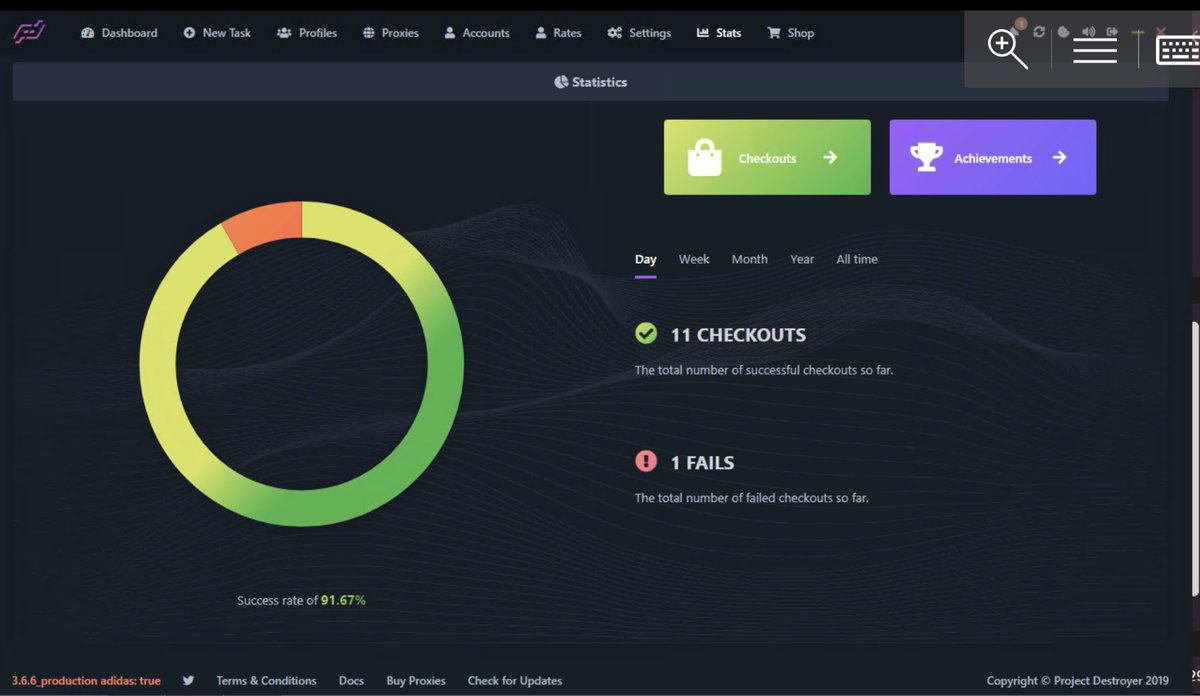Viewport: 1200px width, 696px height.
Task: Click the cookie icon in top bar
Action: [1064, 32]
